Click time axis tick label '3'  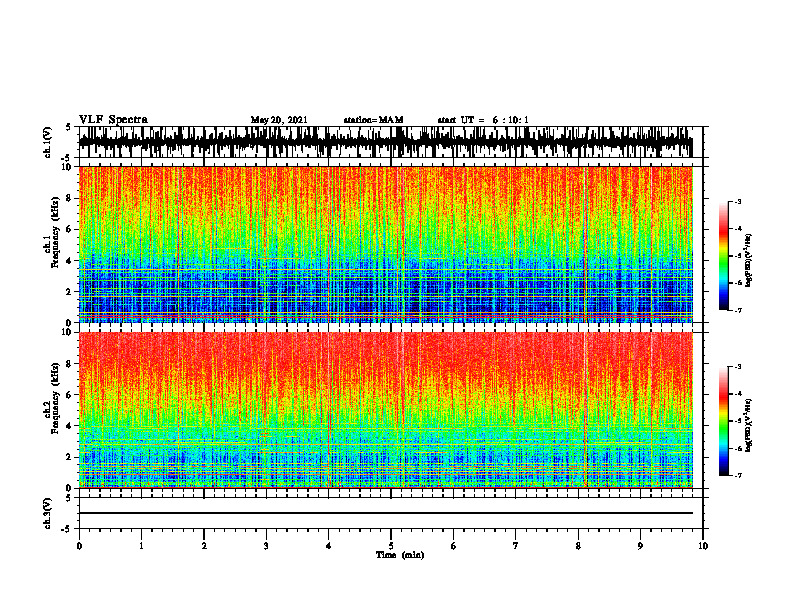[x=266, y=546]
